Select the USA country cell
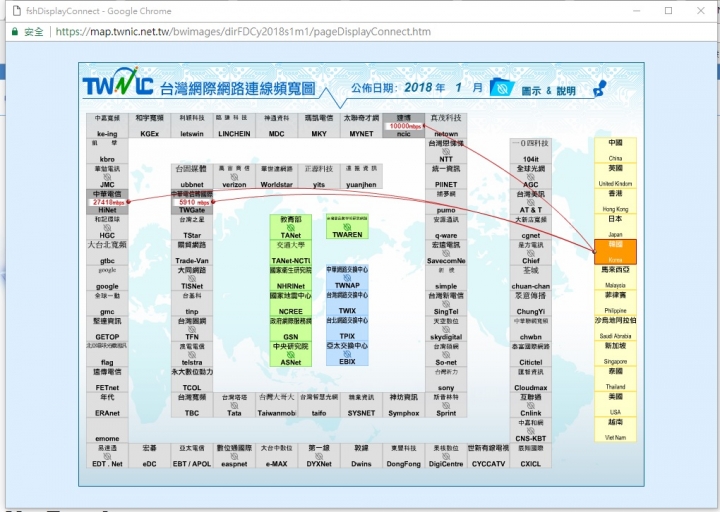The image size is (720, 512). [615, 404]
